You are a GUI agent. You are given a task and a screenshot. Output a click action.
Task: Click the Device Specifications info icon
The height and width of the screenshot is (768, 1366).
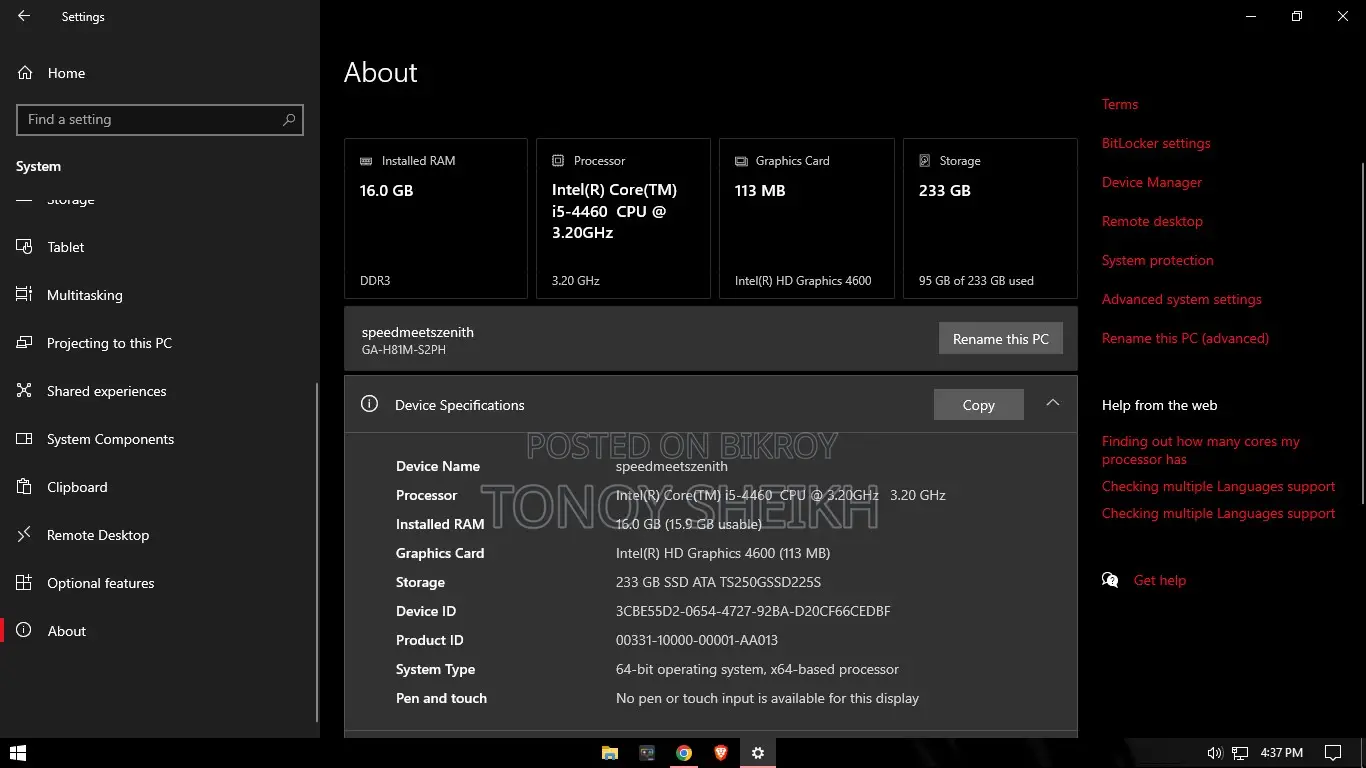coord(369,404)
